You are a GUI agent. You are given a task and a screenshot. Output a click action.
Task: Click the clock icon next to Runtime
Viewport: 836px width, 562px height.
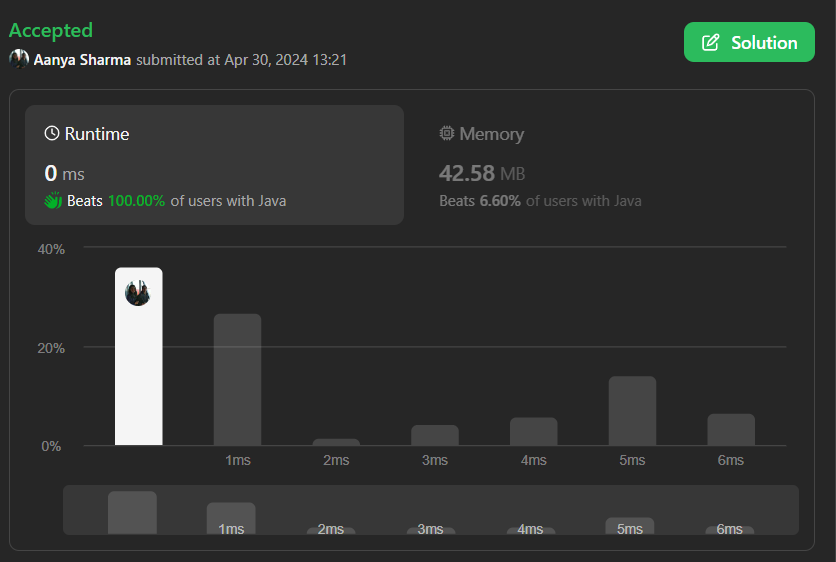pos(52,133)
